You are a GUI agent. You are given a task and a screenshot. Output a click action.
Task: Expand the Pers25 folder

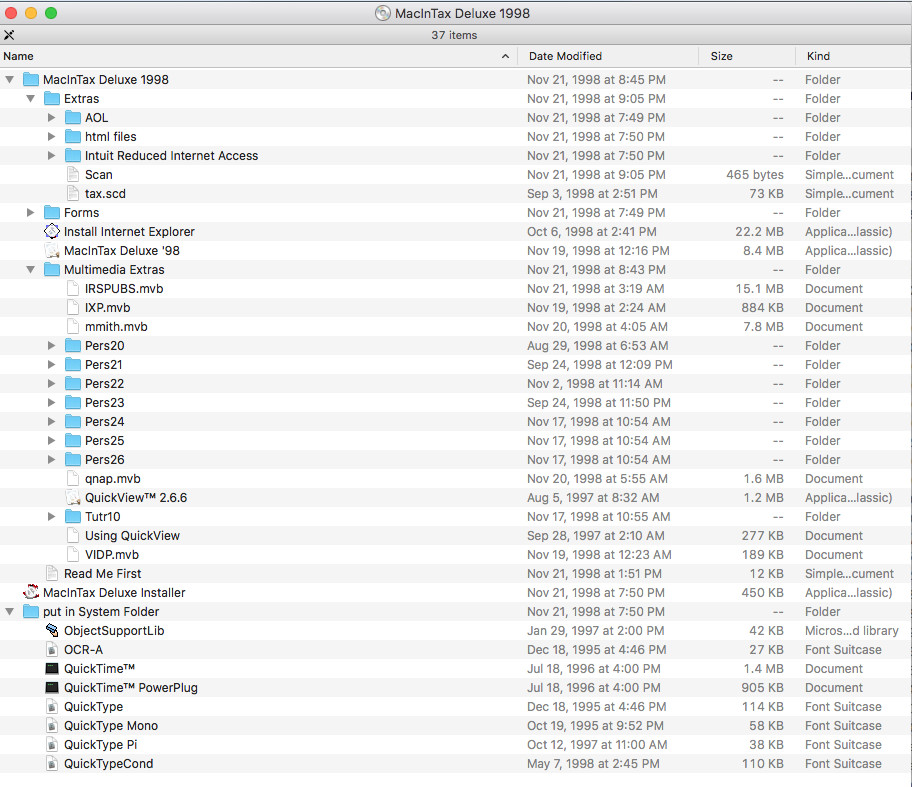coord(51,441)
